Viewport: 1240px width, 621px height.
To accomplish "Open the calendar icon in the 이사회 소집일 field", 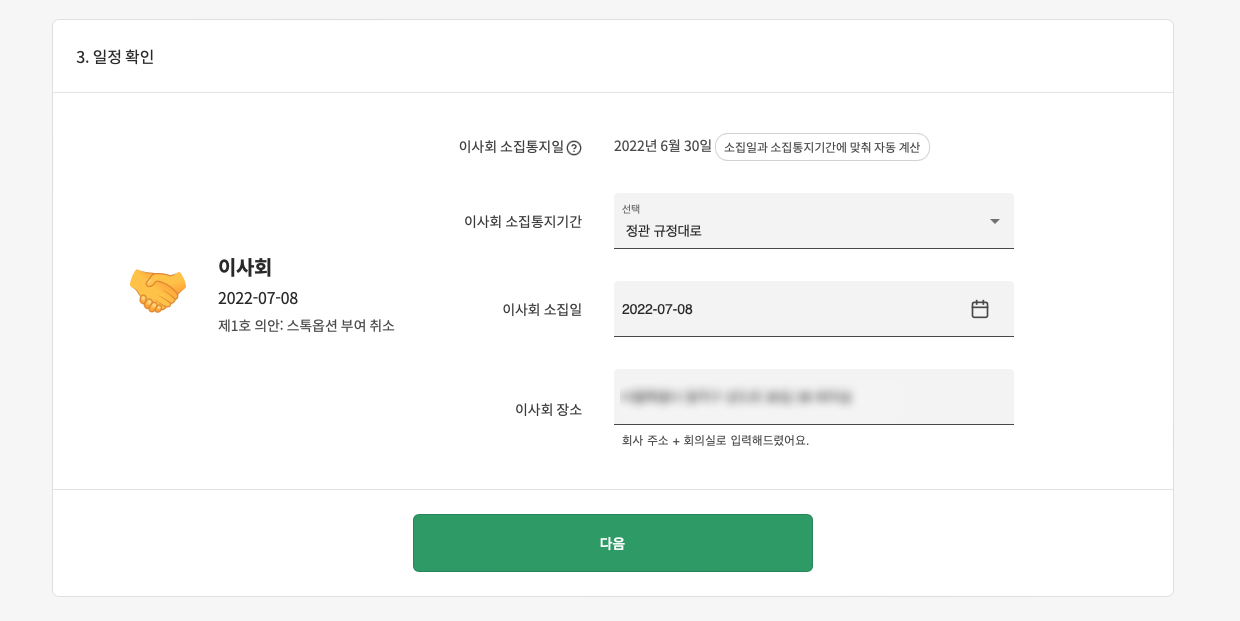I will coord(981,309).
